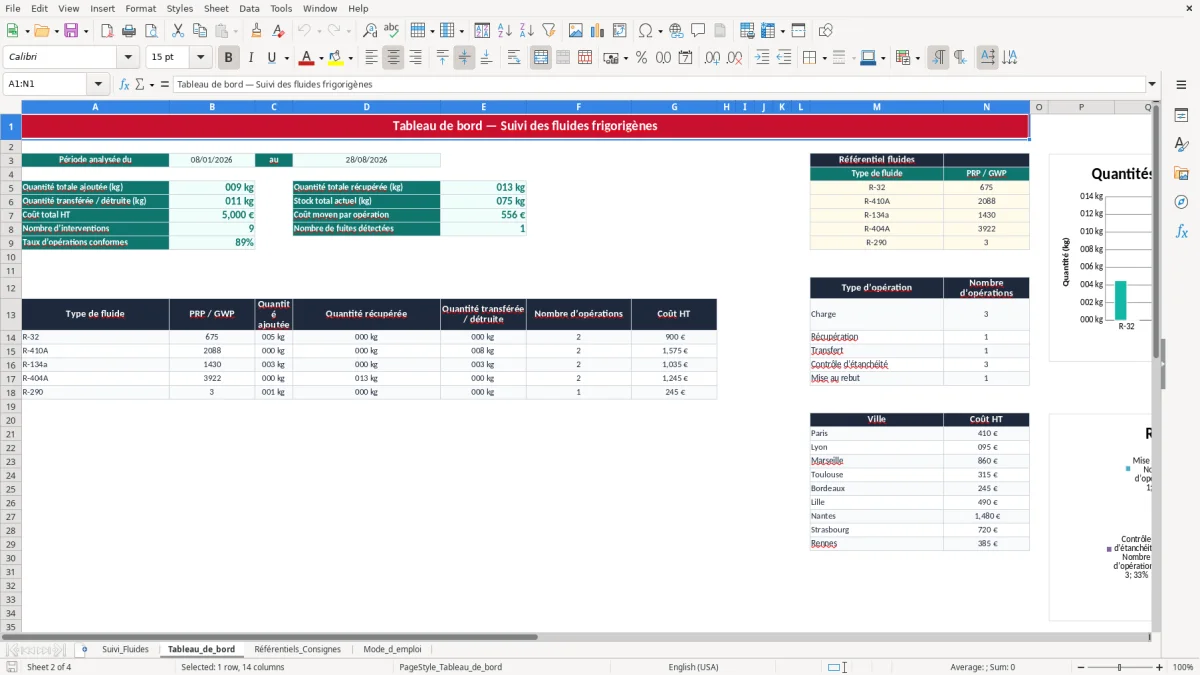Open Borders dropdown arrow
This screenshot has height=675, width=1200.
pyautogui.click(x=824, y=58)
